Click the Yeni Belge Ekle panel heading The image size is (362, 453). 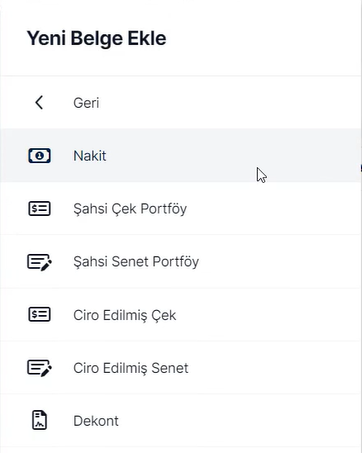[x=97, y=38]
